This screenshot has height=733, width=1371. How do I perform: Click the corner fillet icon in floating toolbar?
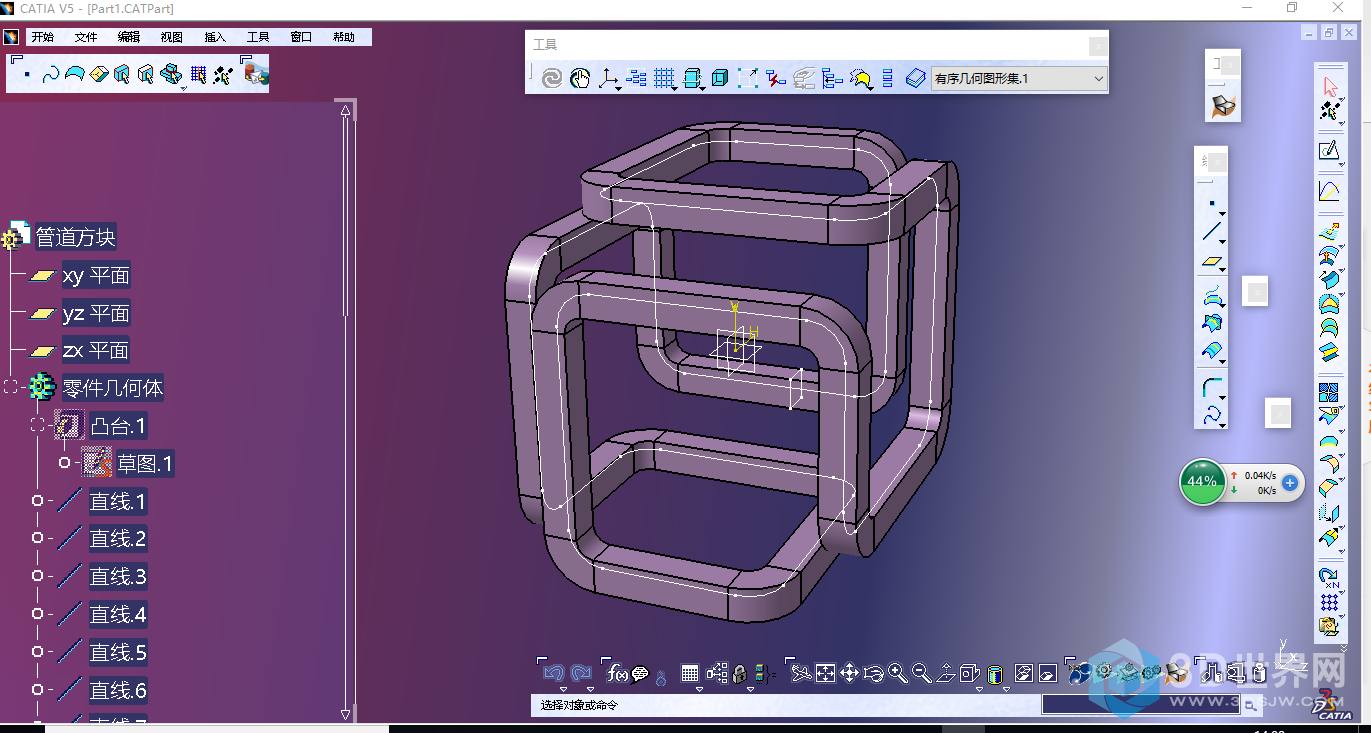click(x=1212, y=386)
